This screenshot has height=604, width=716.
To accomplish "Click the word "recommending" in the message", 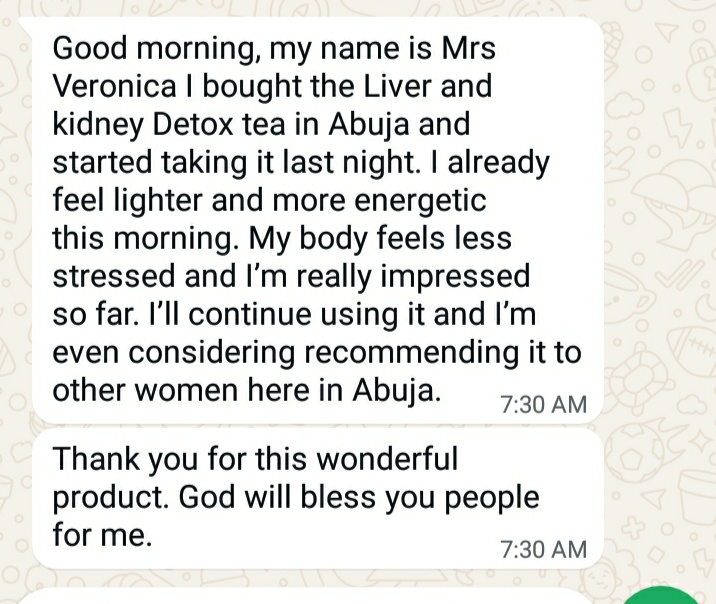I will [x=411, y=353].
